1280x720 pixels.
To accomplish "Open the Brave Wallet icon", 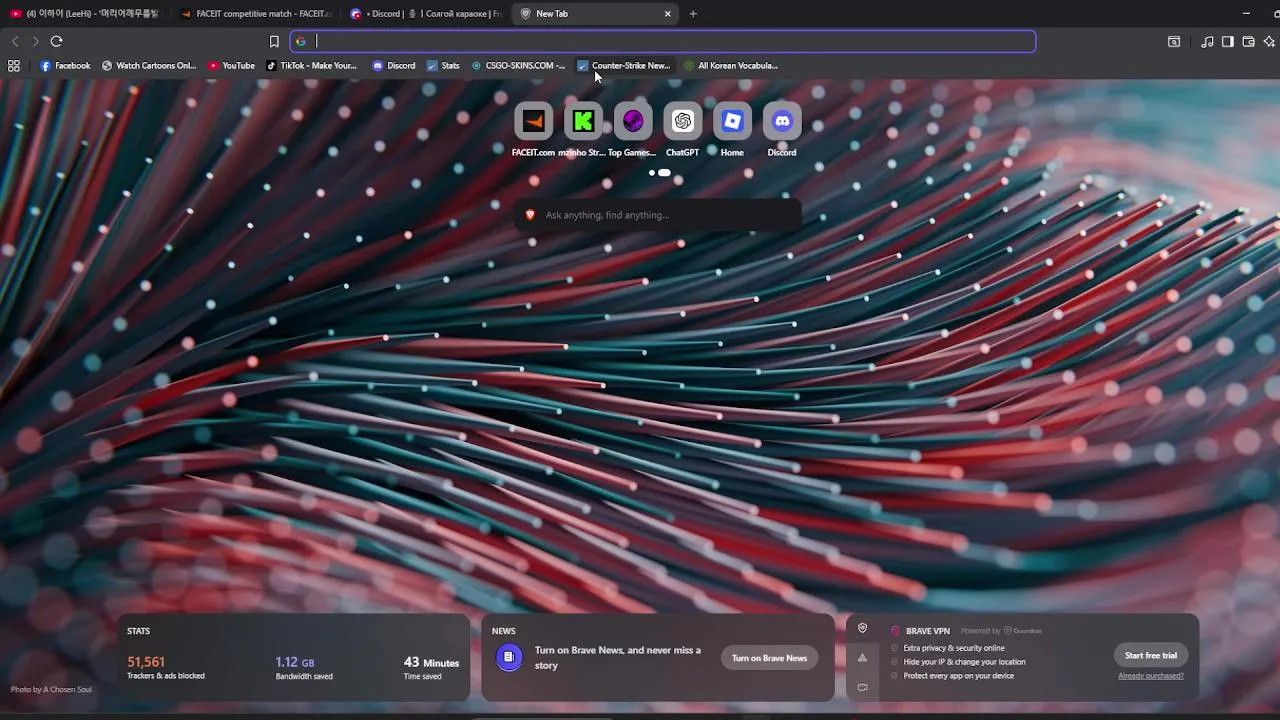I will 1248,41.
